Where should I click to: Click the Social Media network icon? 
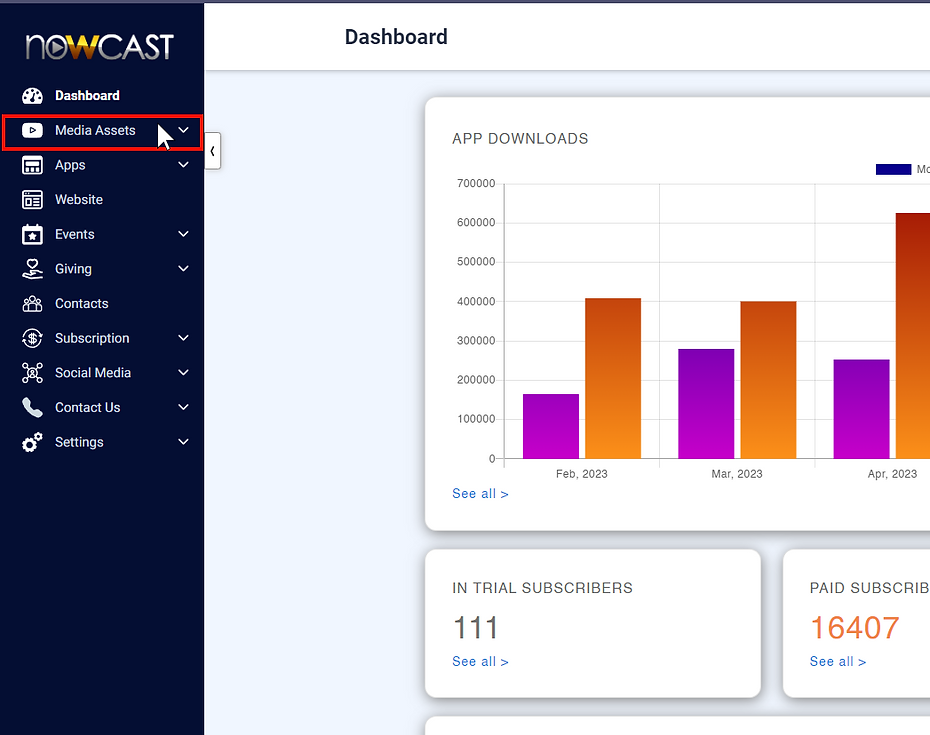pos(33,373)
